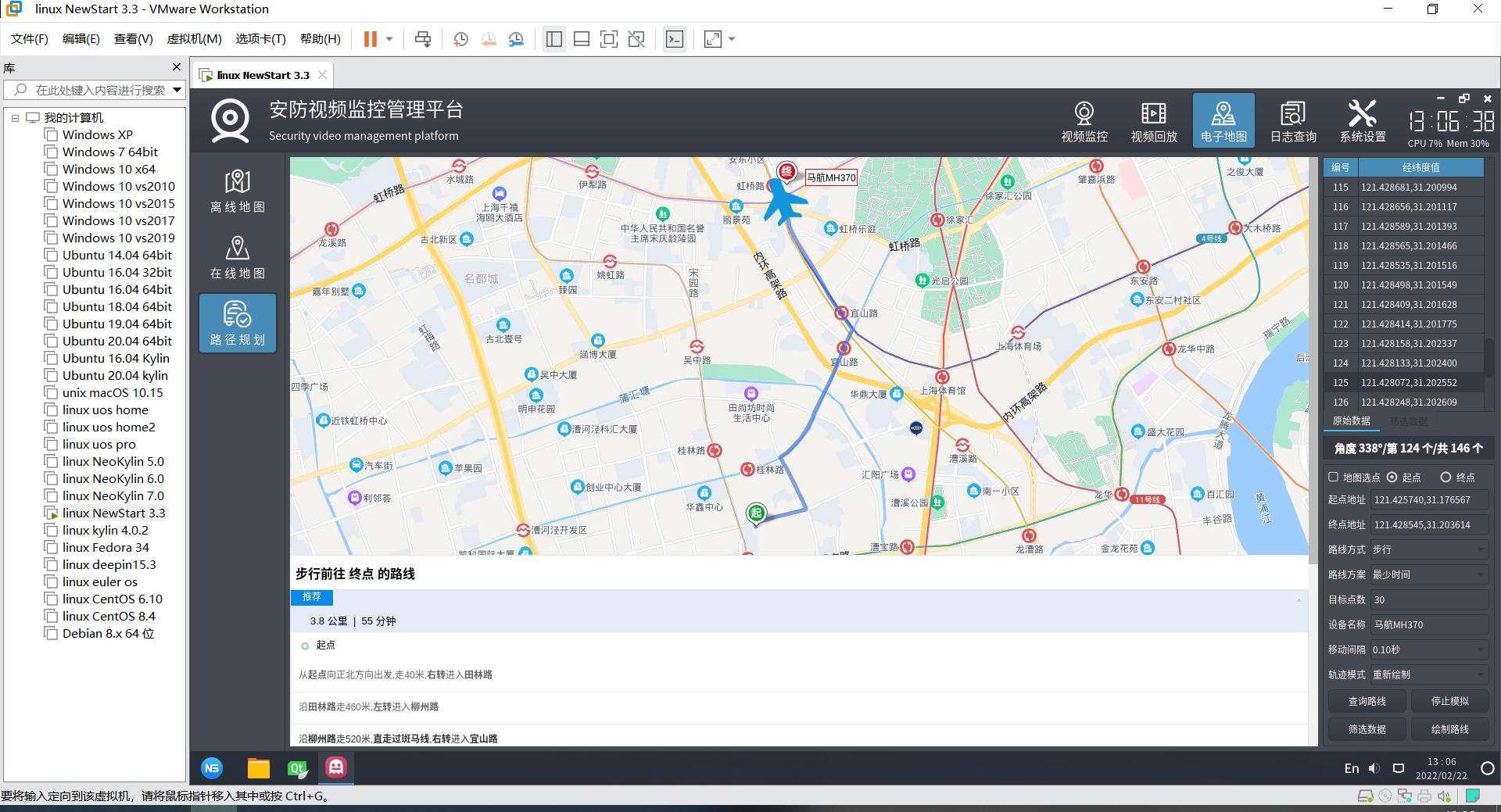
Task: Switch to the 原始数据 tab
Action: pos(1351,420)
